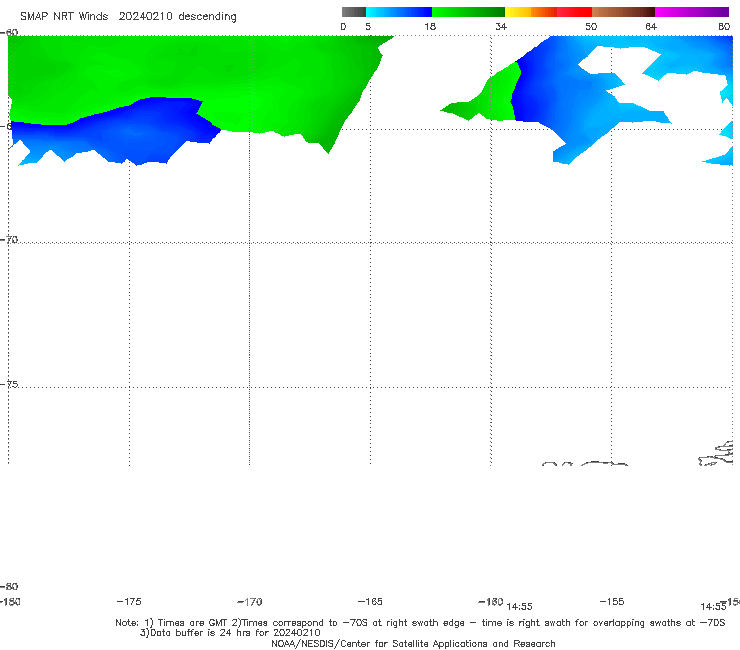Image resolution: width=740 pixels, height=650 pixels.
Task: Click the '64' color scale label
Action: [x=651, y=26]
